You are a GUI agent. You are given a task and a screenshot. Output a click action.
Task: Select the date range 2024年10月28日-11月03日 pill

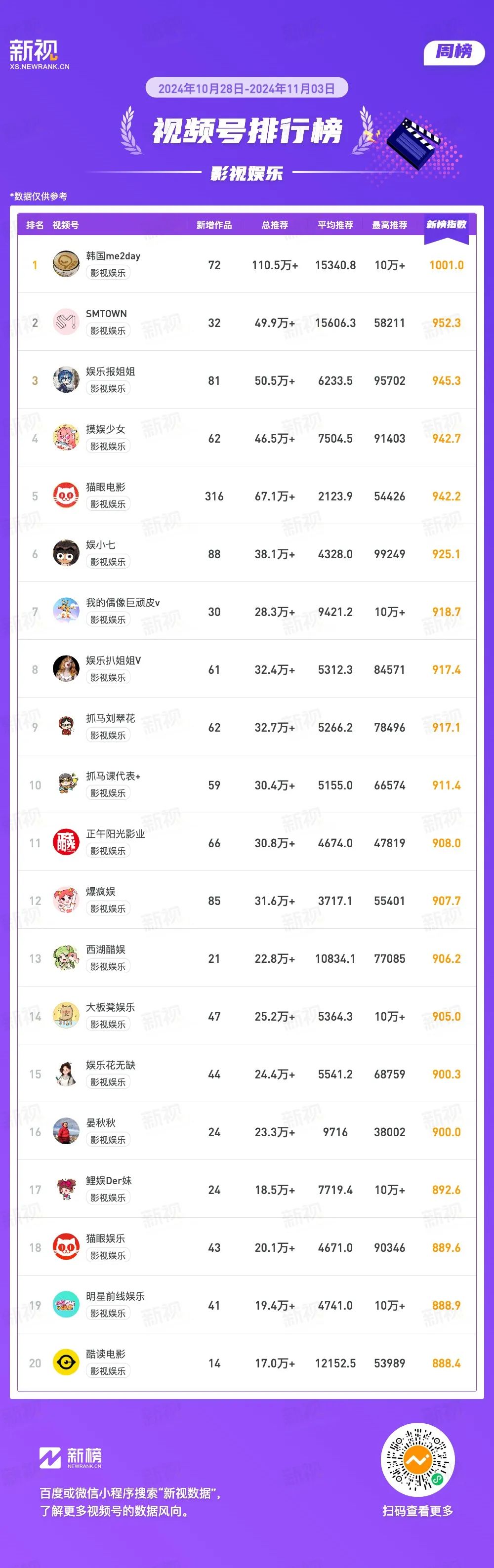tap(247, 88)
